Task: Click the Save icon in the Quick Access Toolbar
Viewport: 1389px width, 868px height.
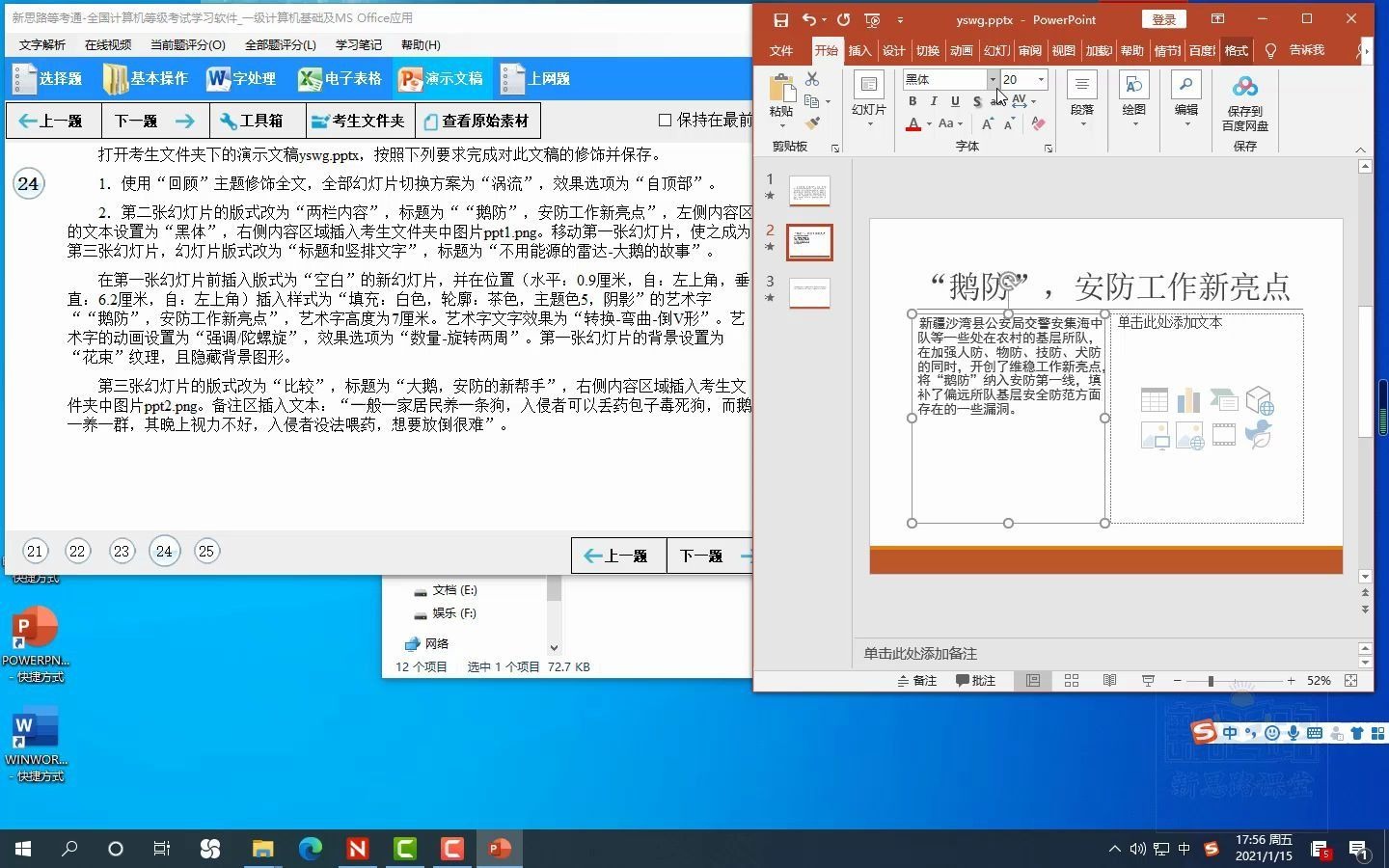Action: pos(781,18)
